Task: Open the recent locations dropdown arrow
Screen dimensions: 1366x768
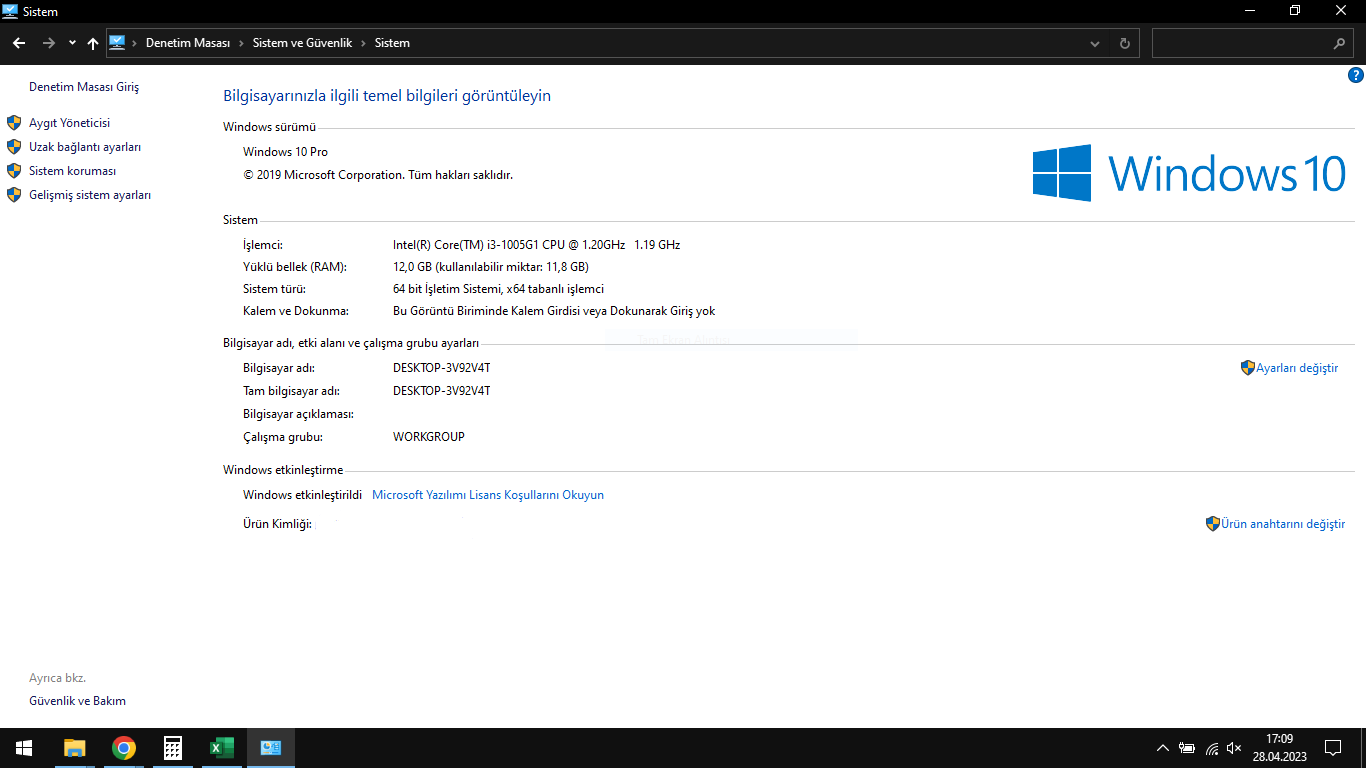Action: [x=72, y=43]
